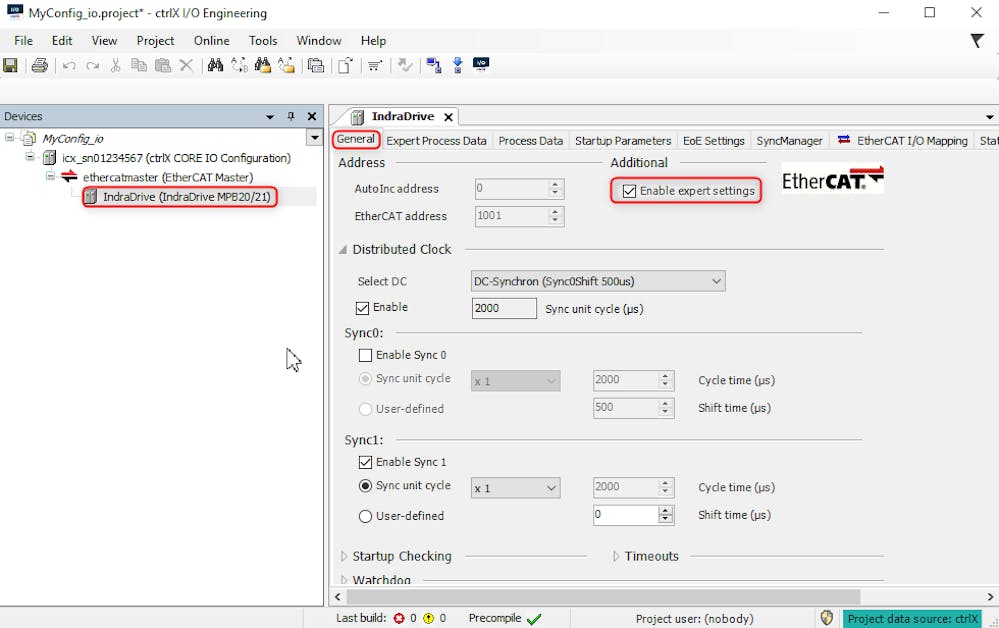
Task: Collapse the Distributed Clock section
Action: click(343, 250)
